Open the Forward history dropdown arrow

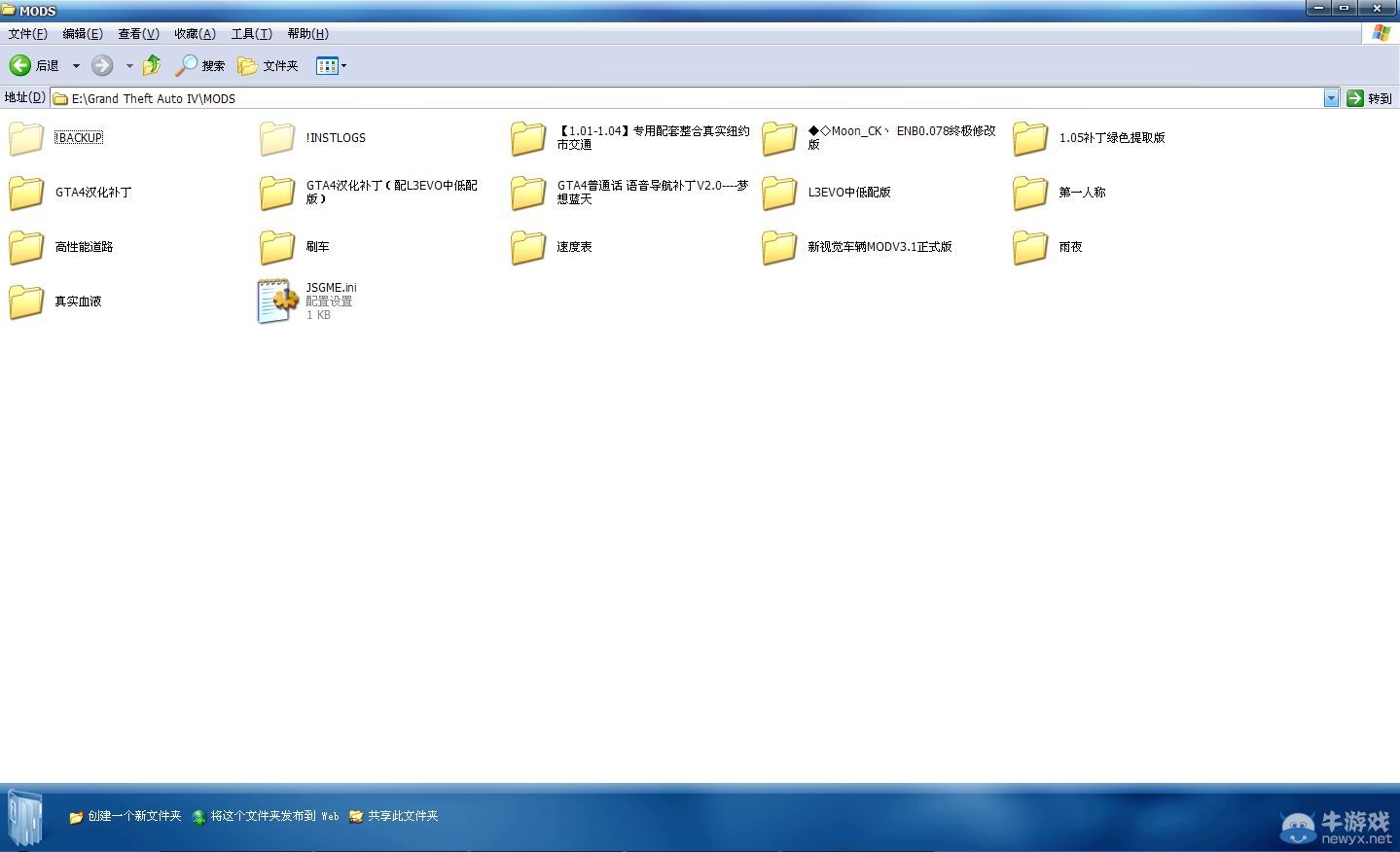pos(128,66)
